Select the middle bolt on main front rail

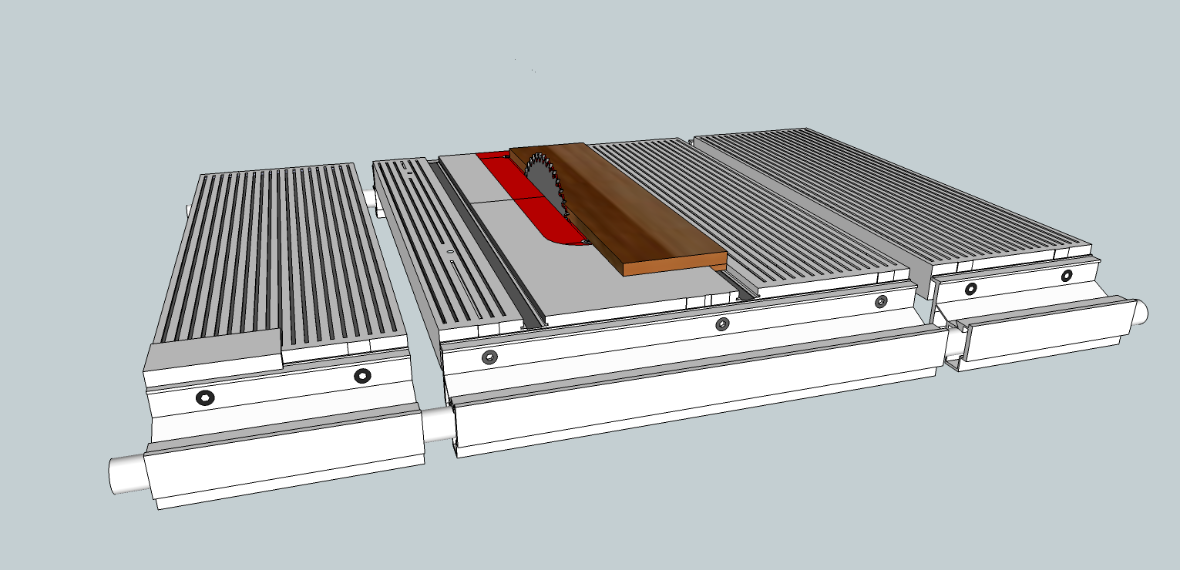pos(722,324)
